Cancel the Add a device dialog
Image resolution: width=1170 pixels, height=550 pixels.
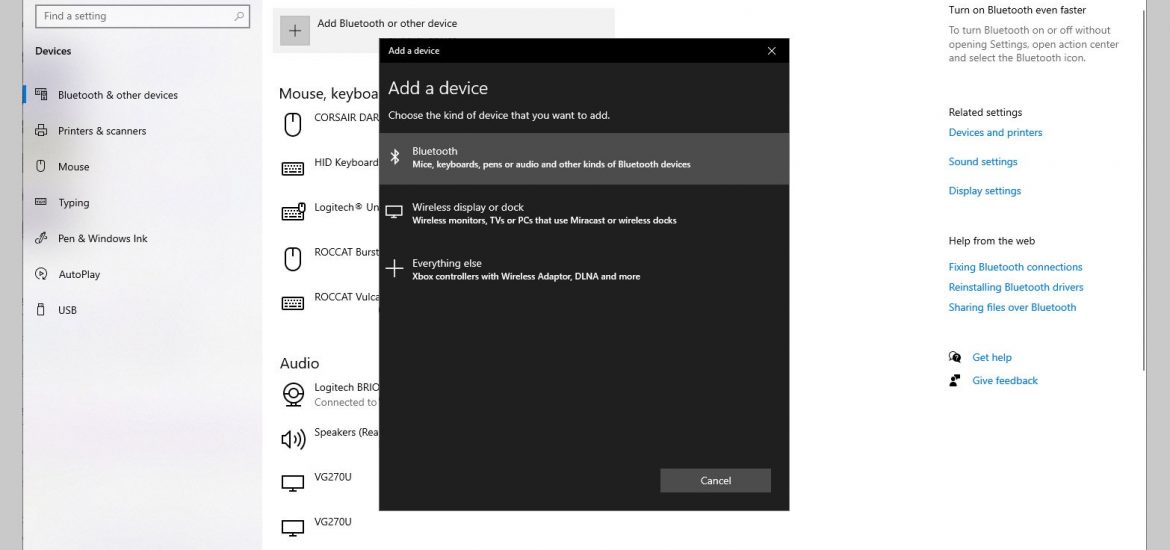[x=716, y=481]
